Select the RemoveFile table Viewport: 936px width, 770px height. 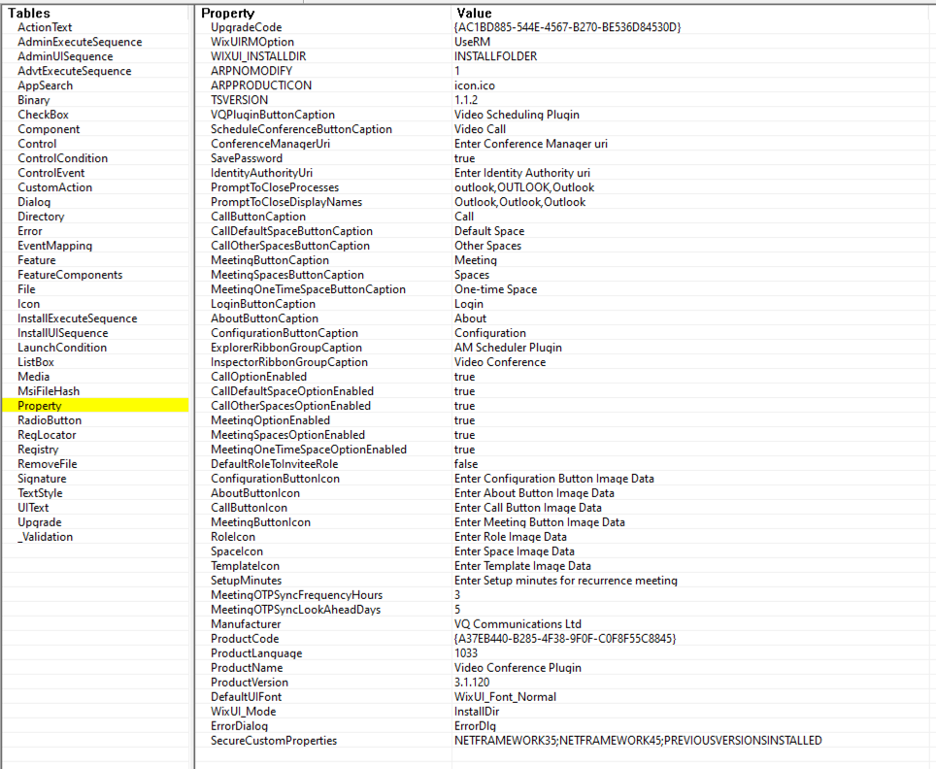click(x=47, y=464)
